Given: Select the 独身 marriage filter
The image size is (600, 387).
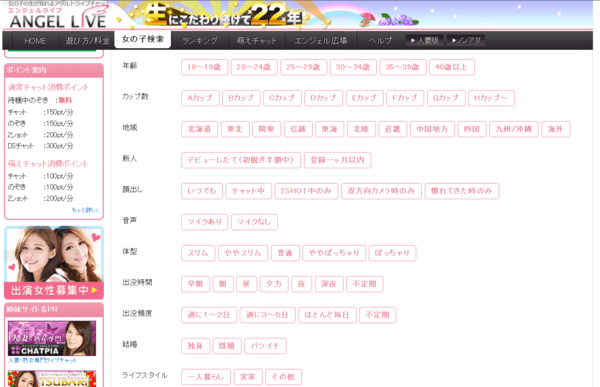Looking at the screenshot, I should (x=195, y=346).
